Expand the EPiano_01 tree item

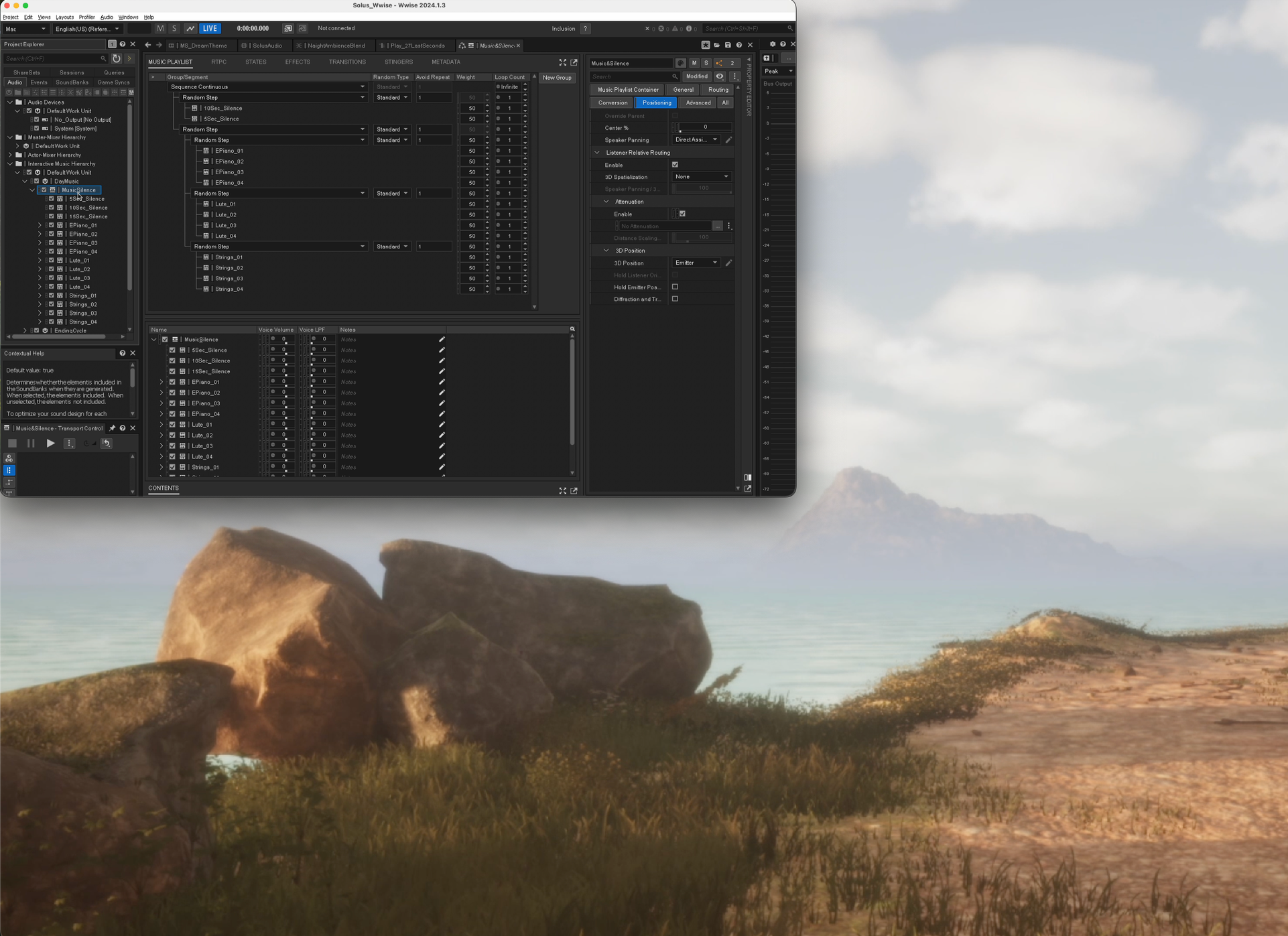click(40, 225)
